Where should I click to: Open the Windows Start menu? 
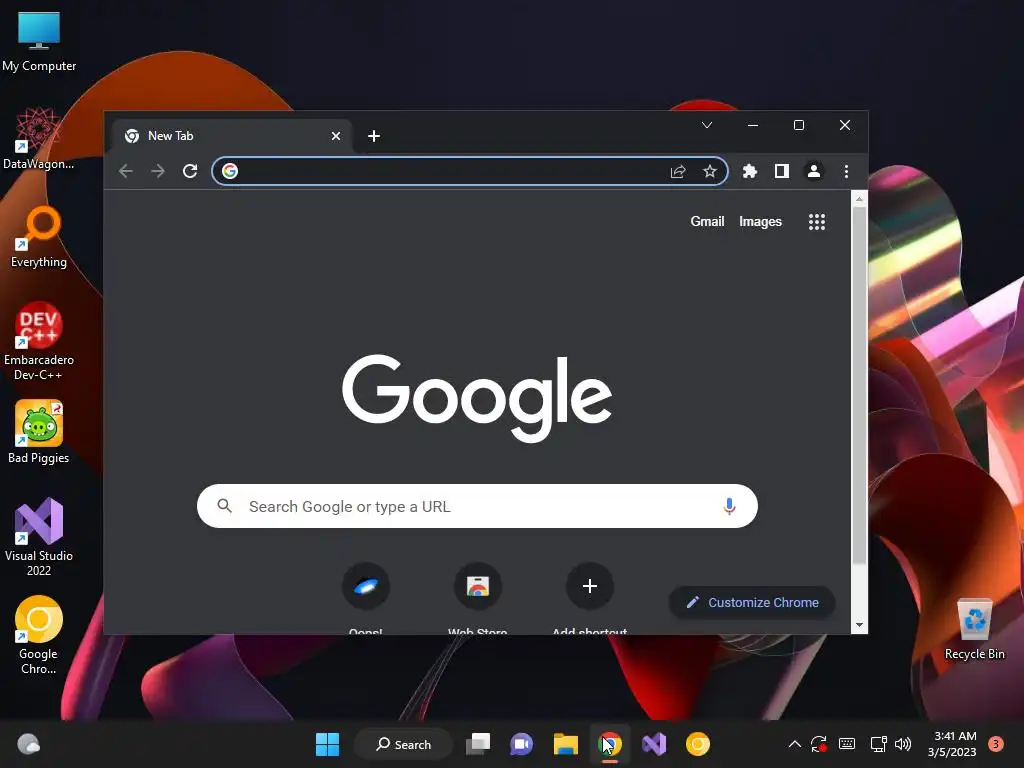pos(327,744)
